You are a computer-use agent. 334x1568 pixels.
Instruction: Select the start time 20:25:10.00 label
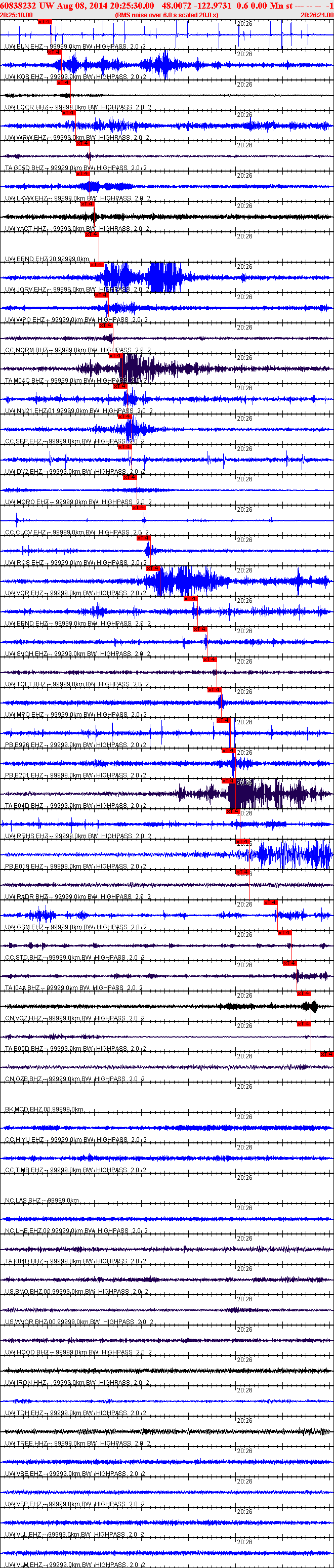pyautogui.click(x=16, y=15)
